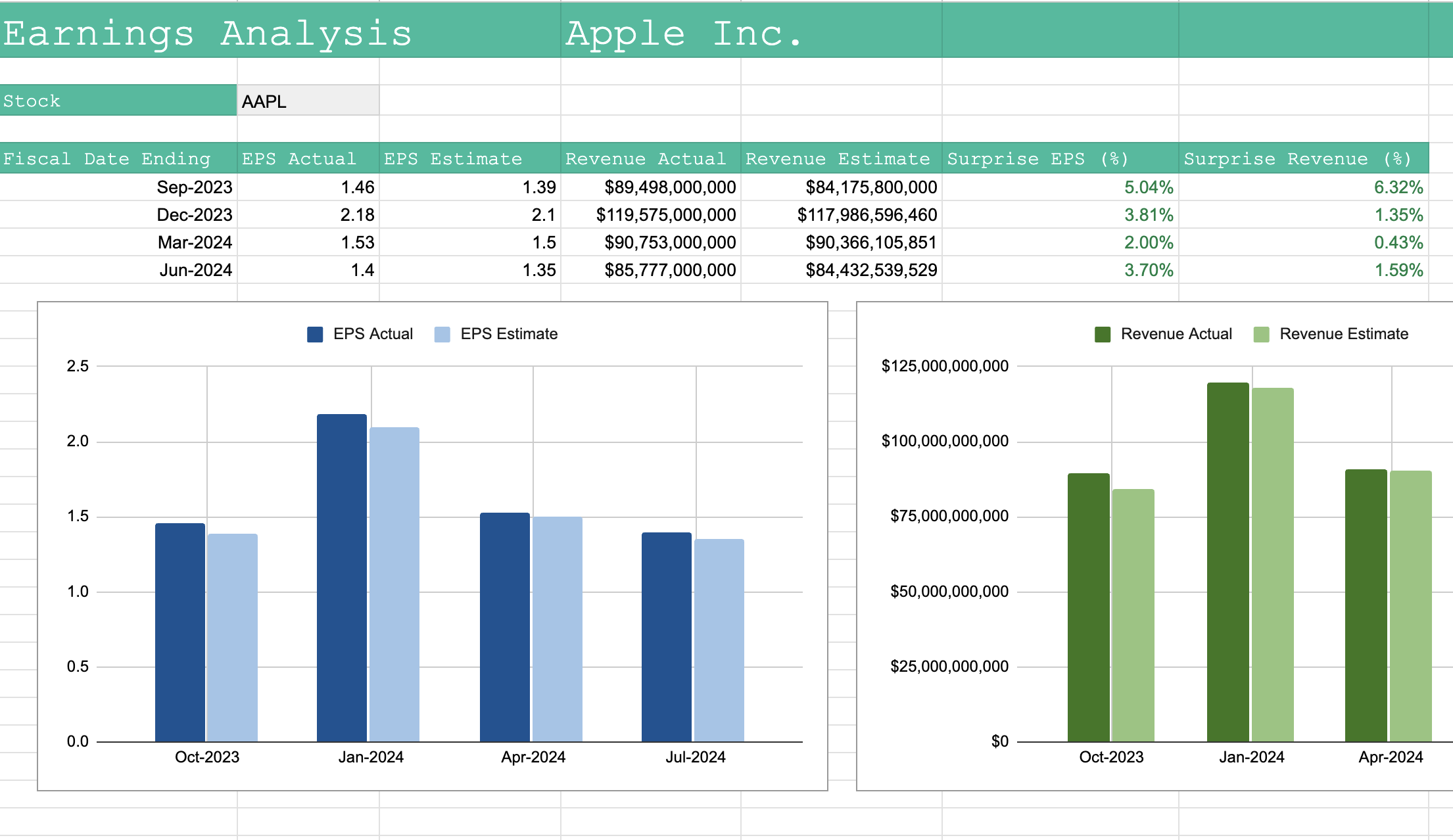The height and width of the screenshot is (840, 1453).
Task: Select EPS Estimate value 1.39
Action: point(470,187)
